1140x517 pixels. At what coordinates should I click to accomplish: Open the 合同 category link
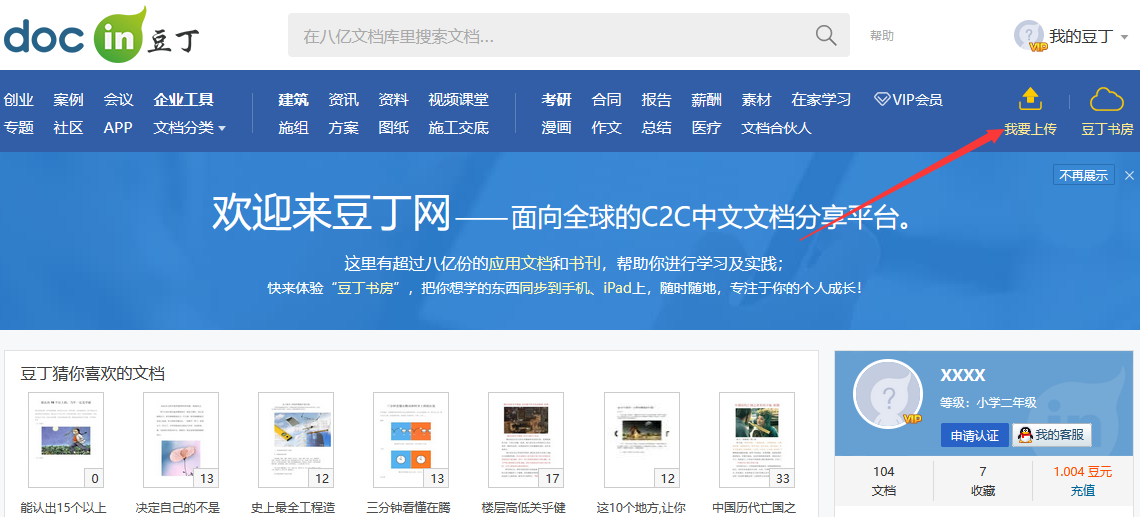click(x=606, y=100)
